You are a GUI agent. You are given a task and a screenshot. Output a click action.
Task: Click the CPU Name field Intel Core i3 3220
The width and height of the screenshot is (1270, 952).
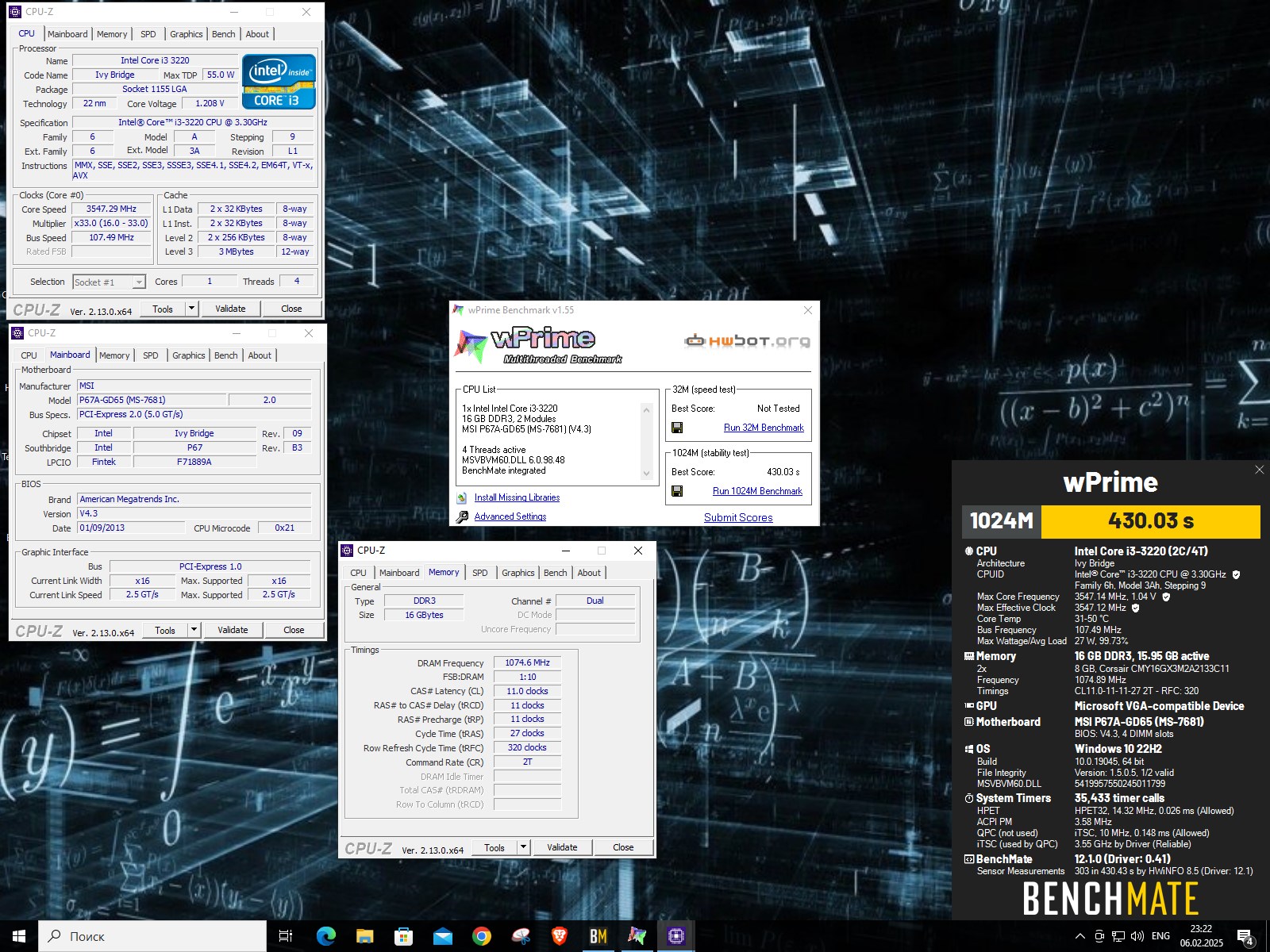(x=155, y=60)
